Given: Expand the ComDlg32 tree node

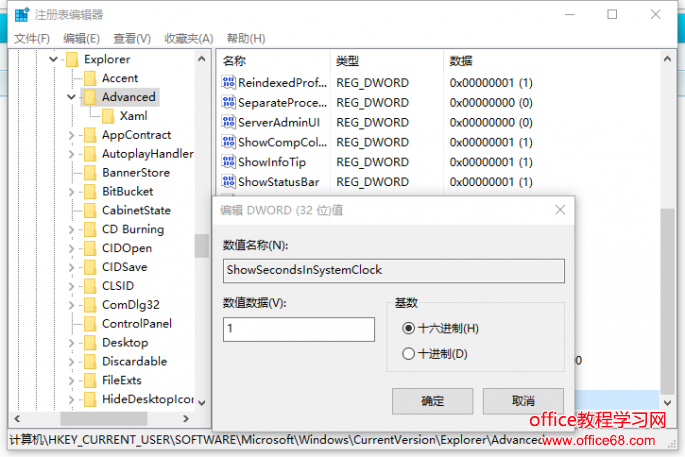Looking at the screenshot, I should 71,305.
